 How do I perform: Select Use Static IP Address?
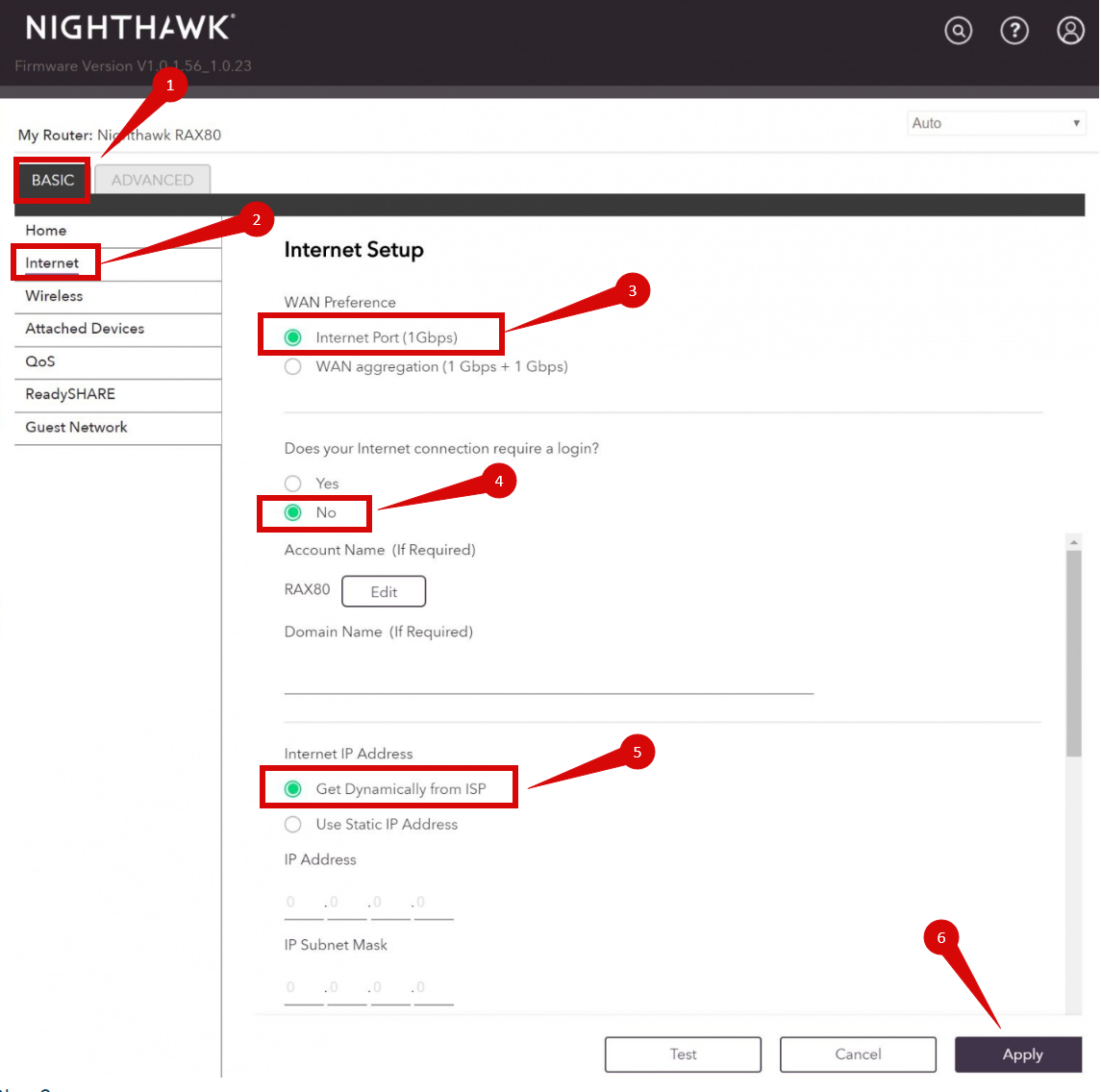click(x=293, y=825)
